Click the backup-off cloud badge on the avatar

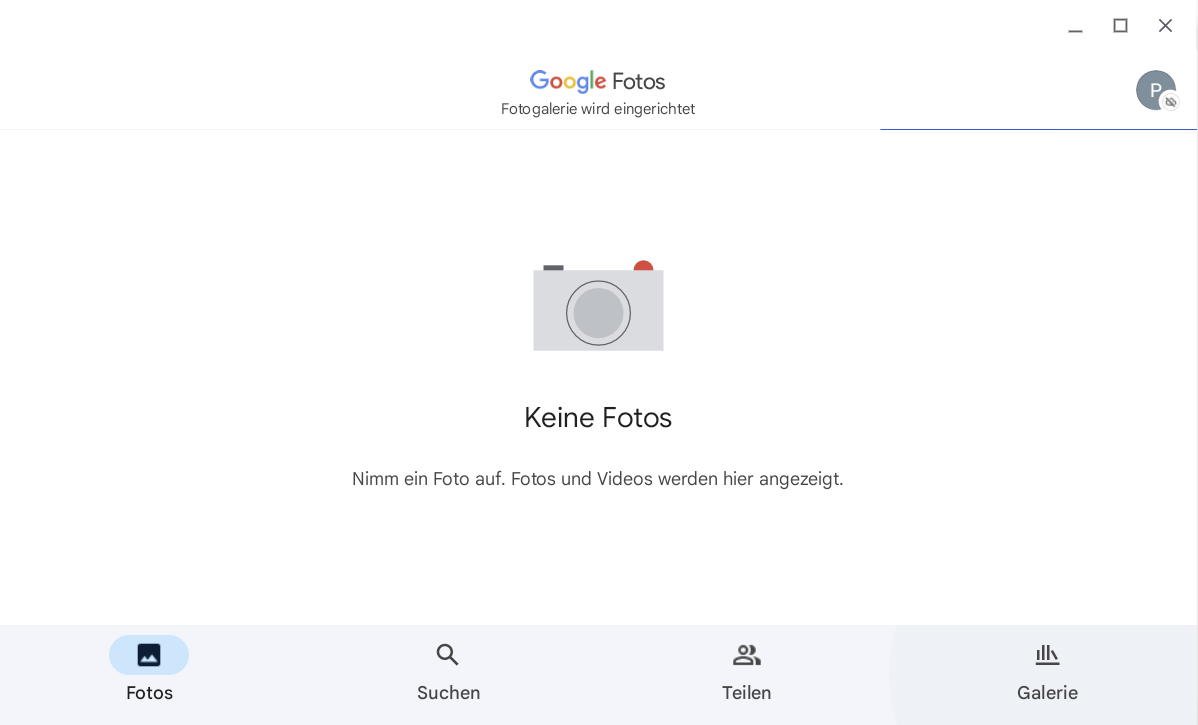pos(1171,102)
